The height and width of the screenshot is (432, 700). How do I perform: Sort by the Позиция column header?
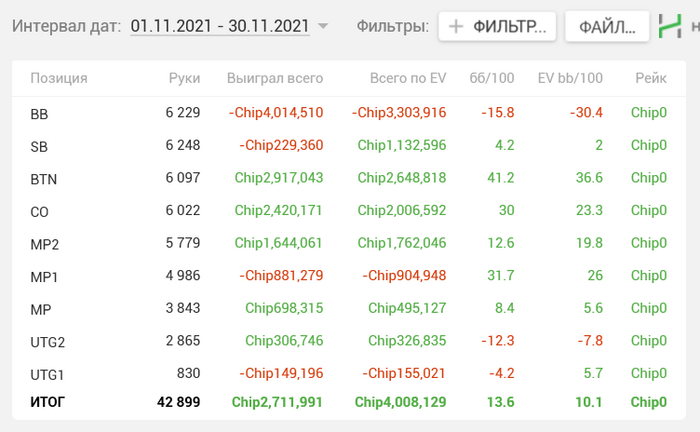(59, 78)
